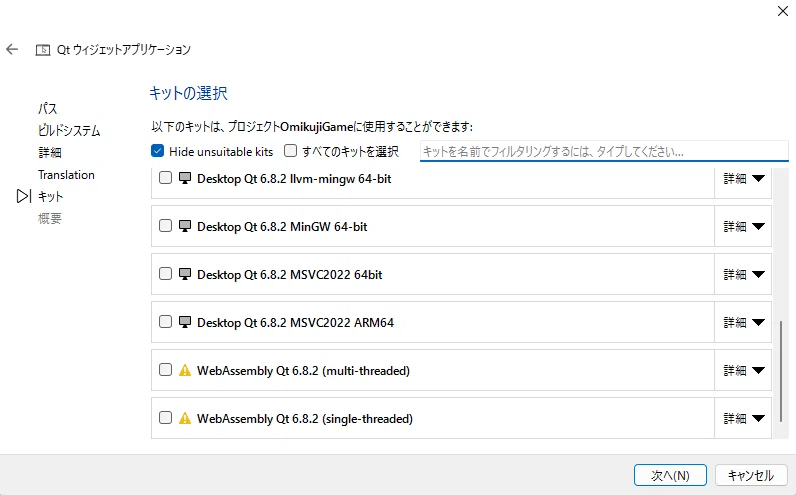The height and width of the screenshot is (495, 796).
Task: Check the Desktop Qt 6.8.2 MSVC2022 ARM64 kit
Action: coord(165,321)
